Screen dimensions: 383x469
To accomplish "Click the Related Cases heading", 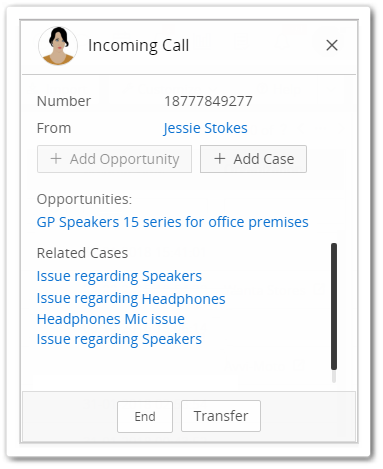I will (82, 253).
